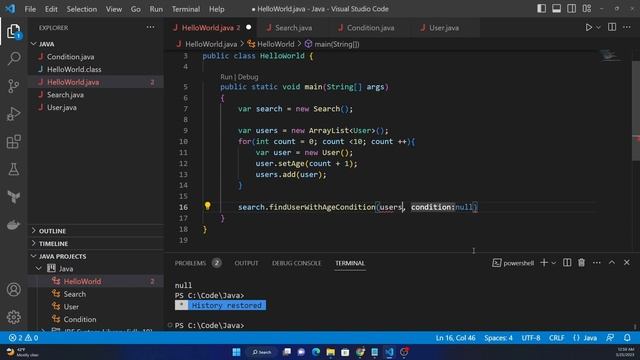
Task: Maximize the panel size chevron
Action: [611, 262]
